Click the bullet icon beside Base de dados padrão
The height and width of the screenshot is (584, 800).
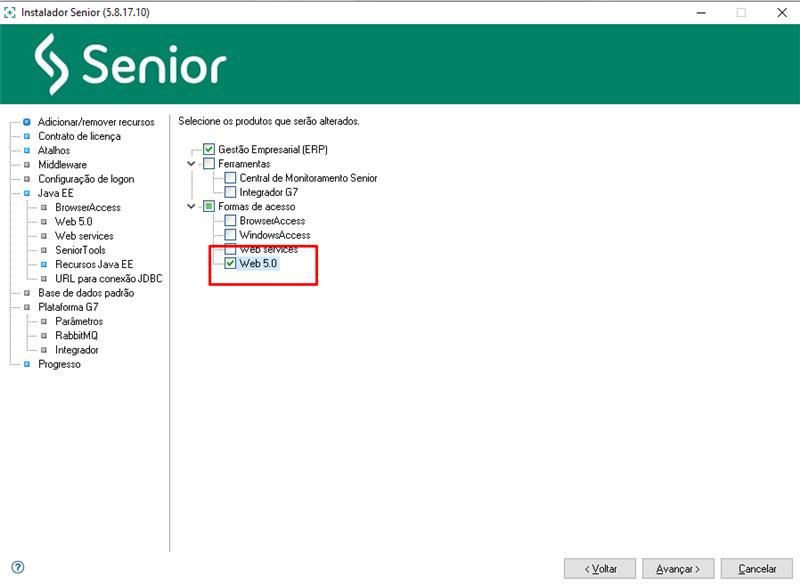point(27,293)
